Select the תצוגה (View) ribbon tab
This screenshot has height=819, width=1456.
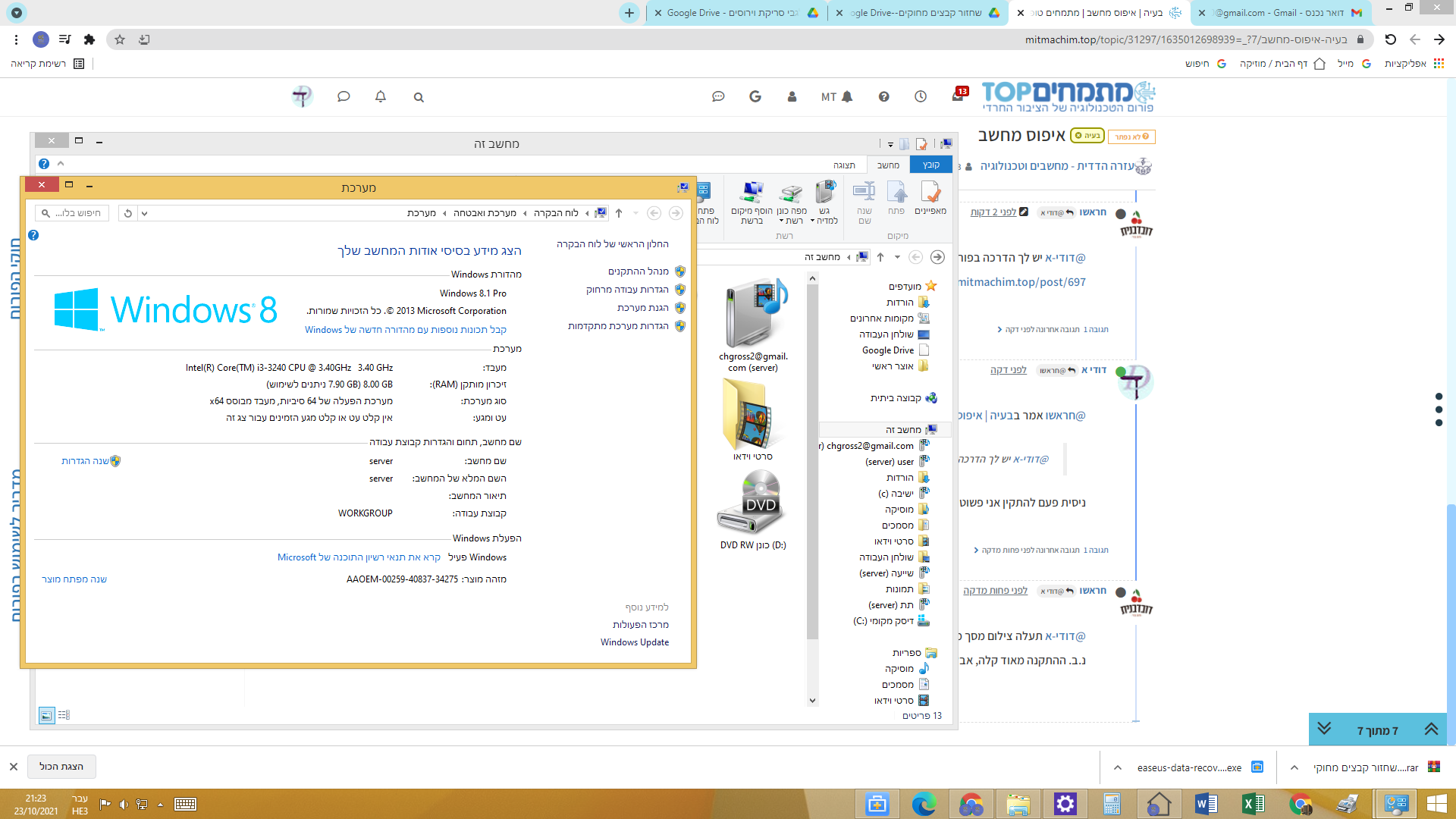click(x=844, y=165)
